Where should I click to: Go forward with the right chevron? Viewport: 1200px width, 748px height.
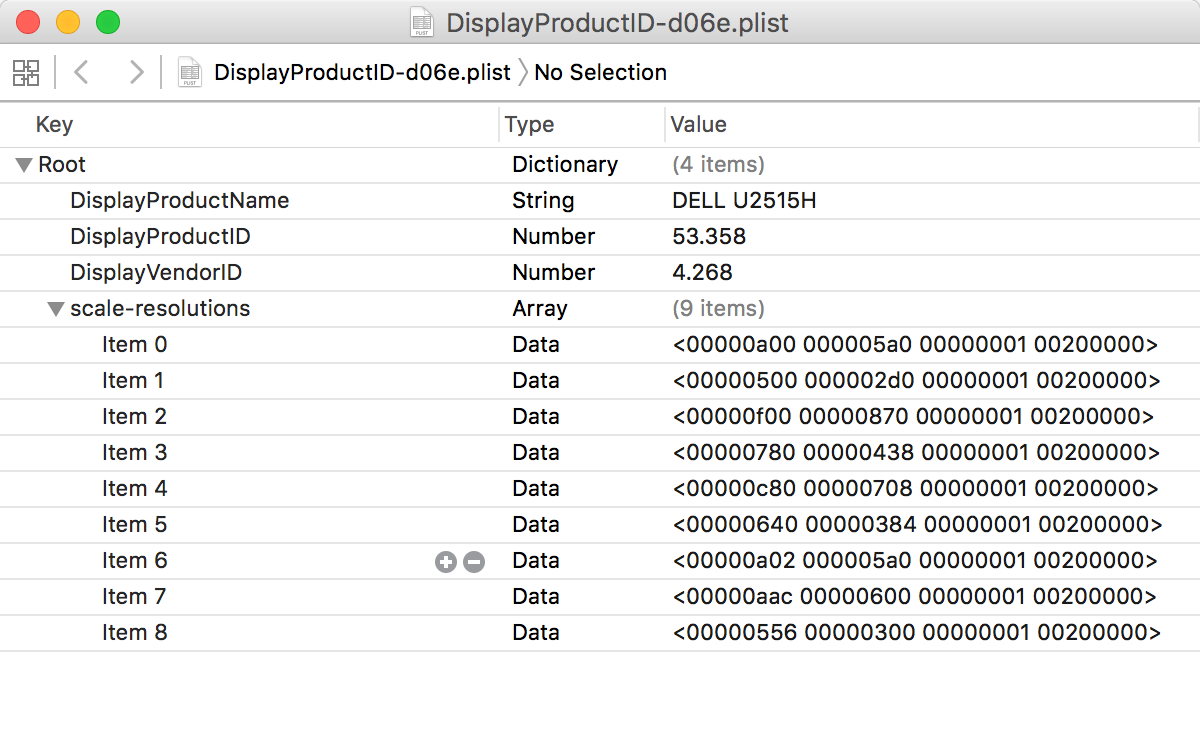tap(136, 72)
